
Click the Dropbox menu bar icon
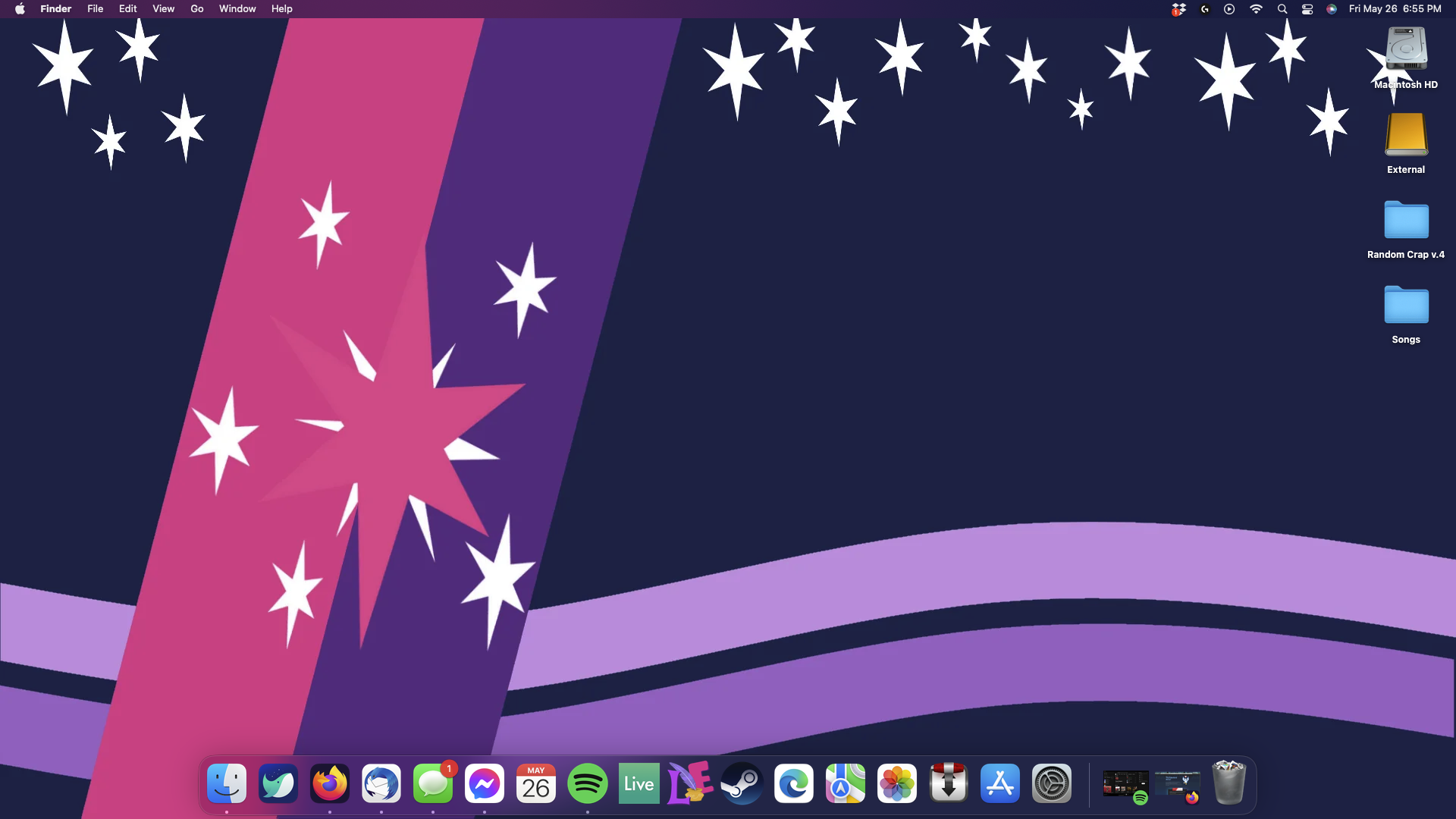pyautogui.click(x=1178, y=9)
